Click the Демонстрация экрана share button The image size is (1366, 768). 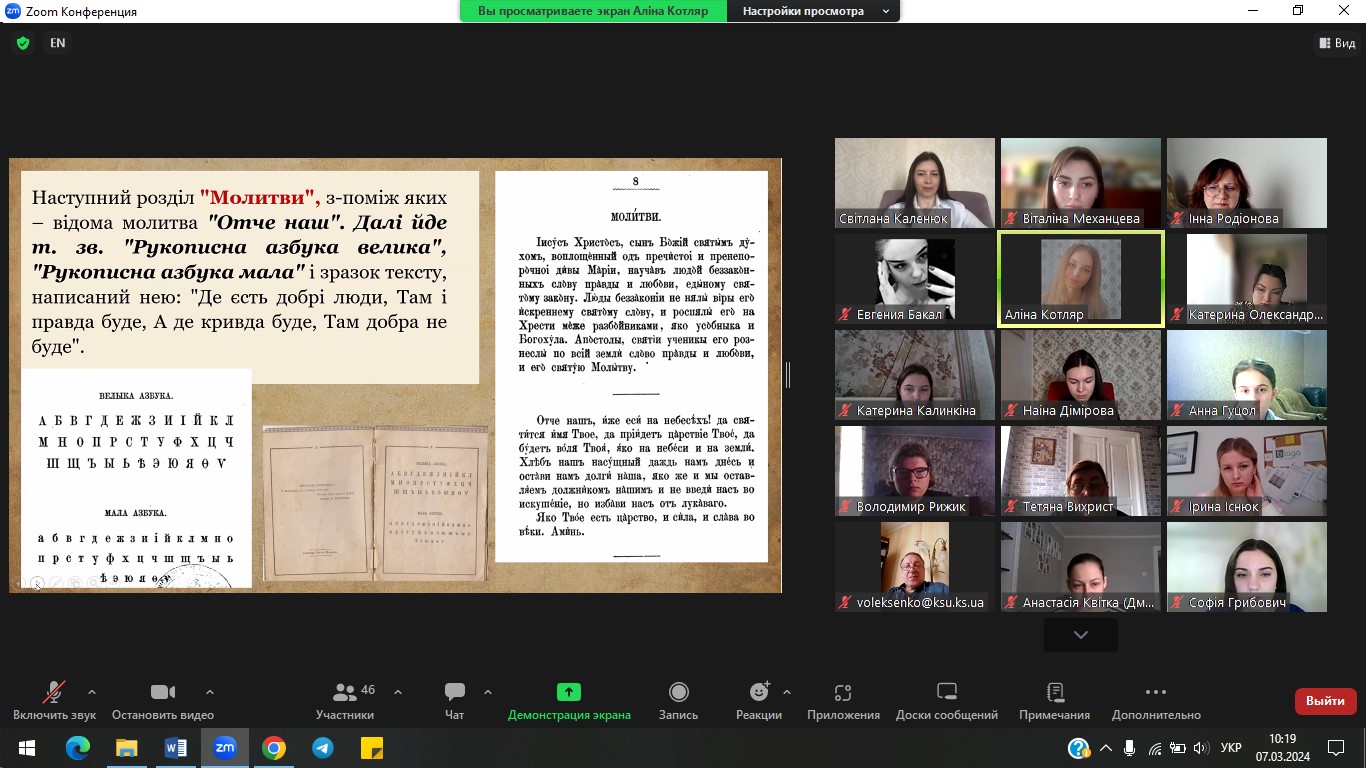(569, 693)
